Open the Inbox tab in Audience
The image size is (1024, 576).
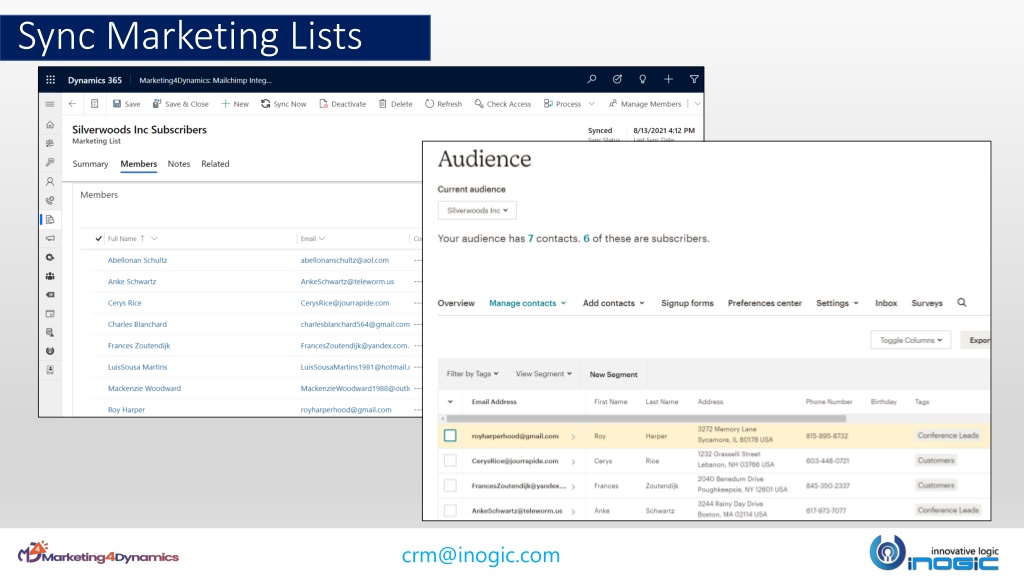pos(886,303)
